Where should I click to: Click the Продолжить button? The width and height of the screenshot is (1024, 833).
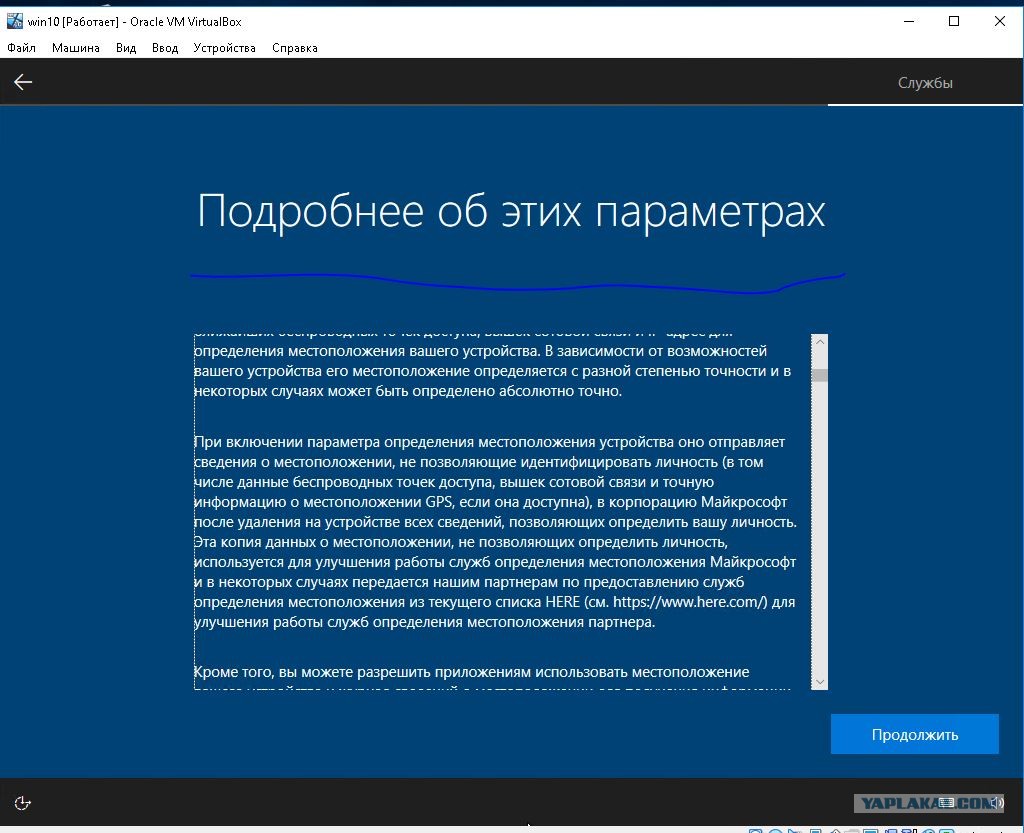[914, 734]
